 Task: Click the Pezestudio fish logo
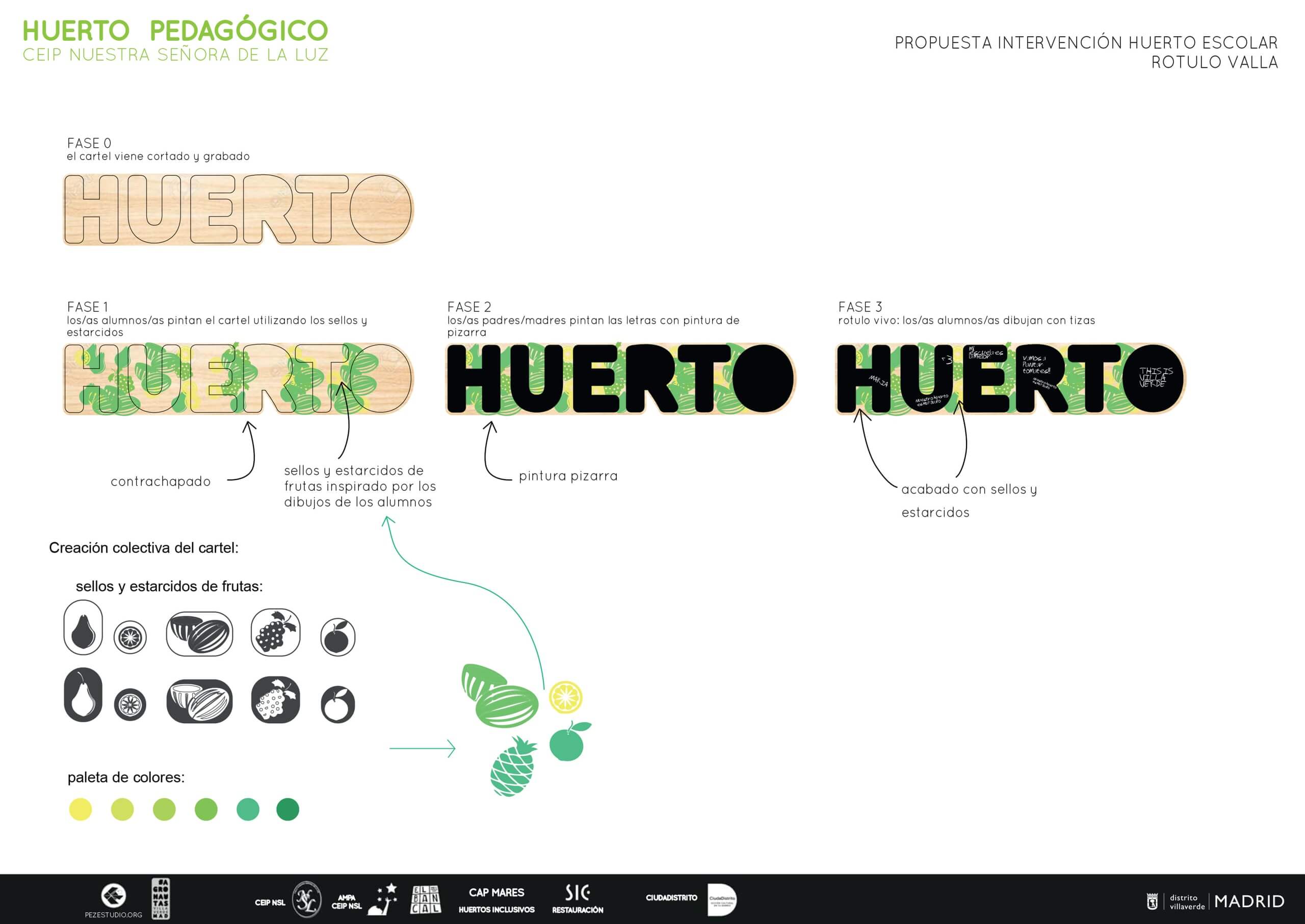coord(113,895)
